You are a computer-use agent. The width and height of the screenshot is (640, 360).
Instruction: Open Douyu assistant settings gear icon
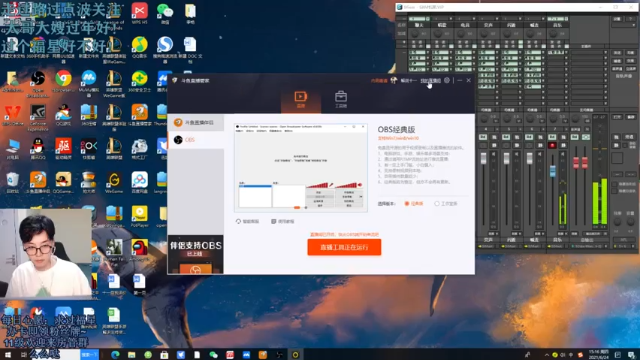[447, 80]
